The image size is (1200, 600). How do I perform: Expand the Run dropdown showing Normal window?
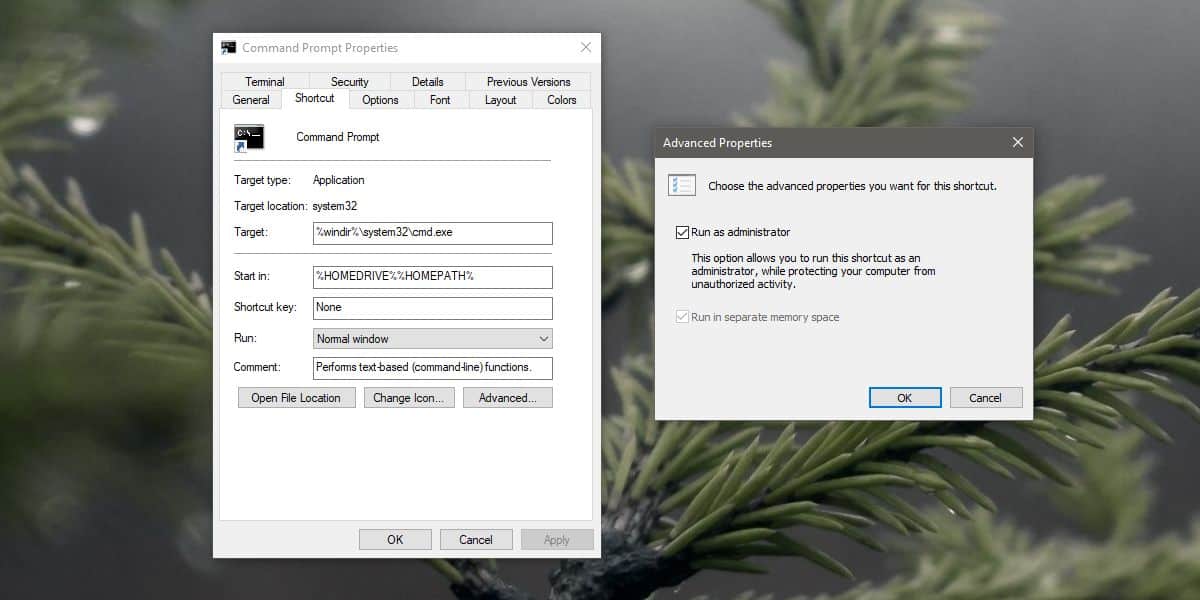433,339
